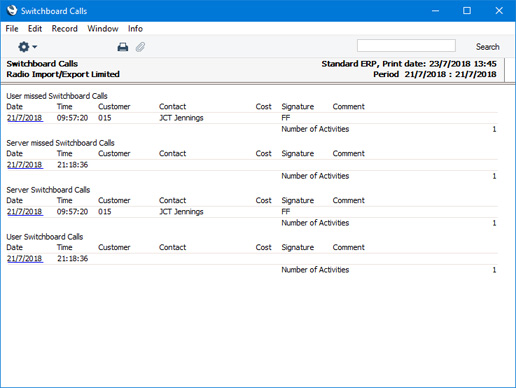Open the File menu

click(x=12, y=29)
